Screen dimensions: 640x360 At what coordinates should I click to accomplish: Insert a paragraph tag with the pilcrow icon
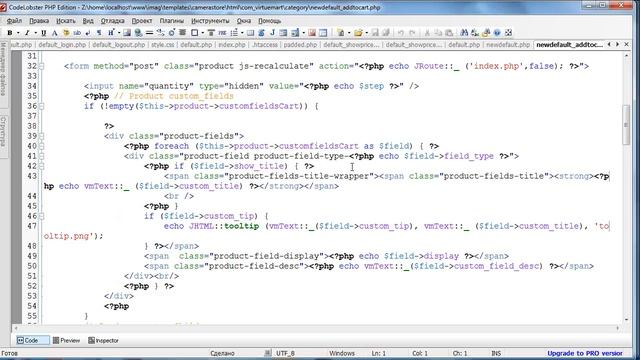pyautogui.click(x=99, y=33)
